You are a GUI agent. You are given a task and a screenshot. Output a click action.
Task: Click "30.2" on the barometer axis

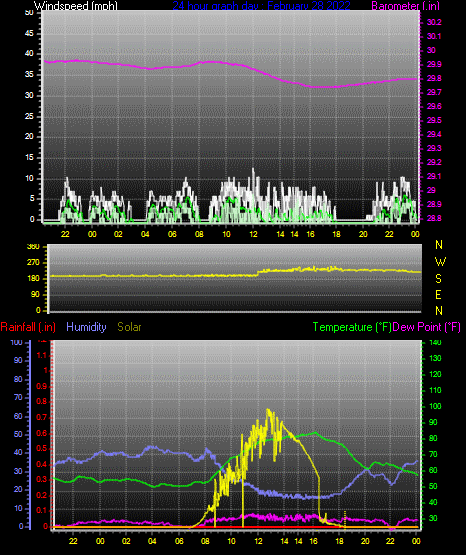pos(434,22)
